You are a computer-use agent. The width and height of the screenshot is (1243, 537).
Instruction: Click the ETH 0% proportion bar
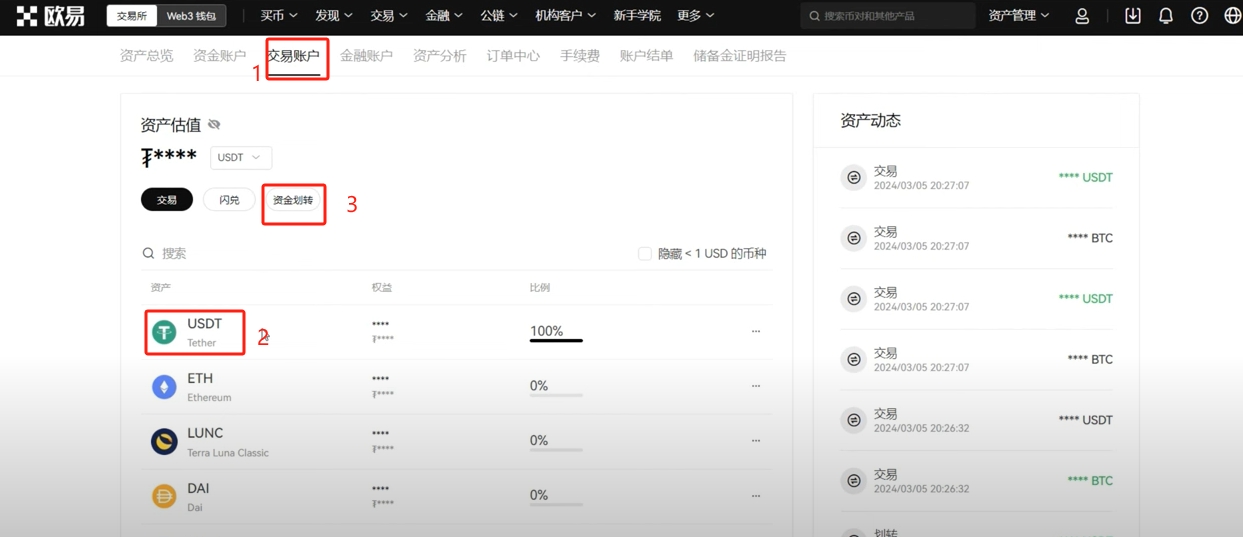click(x=556, y=396)
